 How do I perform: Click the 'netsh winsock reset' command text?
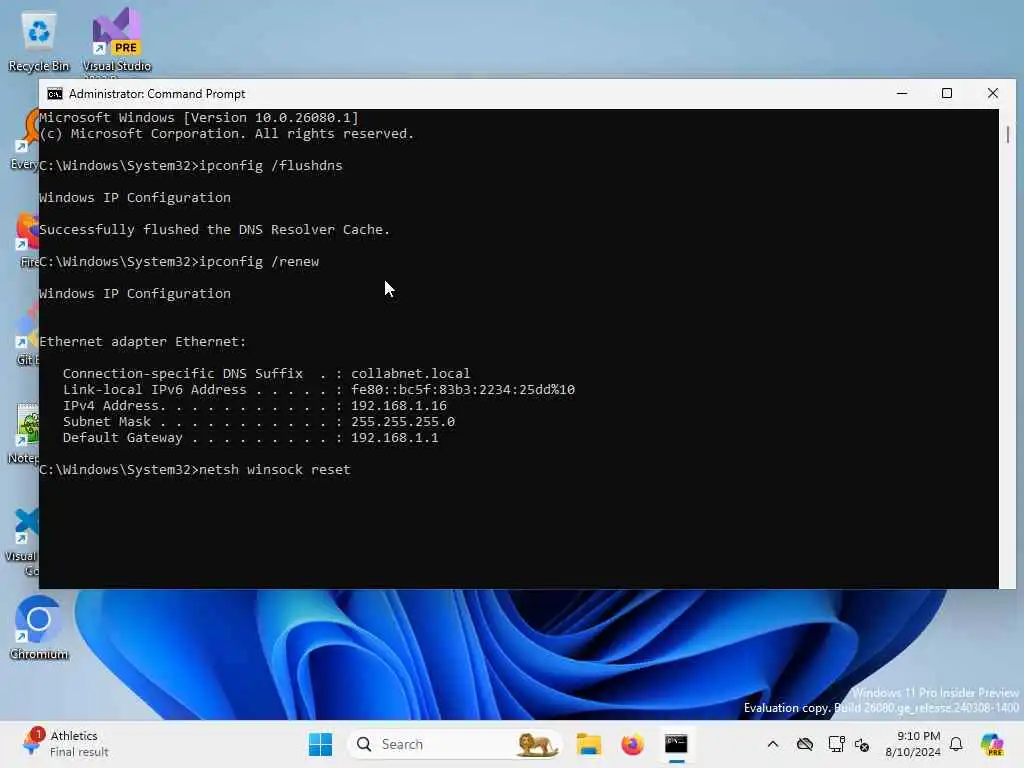pyautogui.click(x=275, y=470)
